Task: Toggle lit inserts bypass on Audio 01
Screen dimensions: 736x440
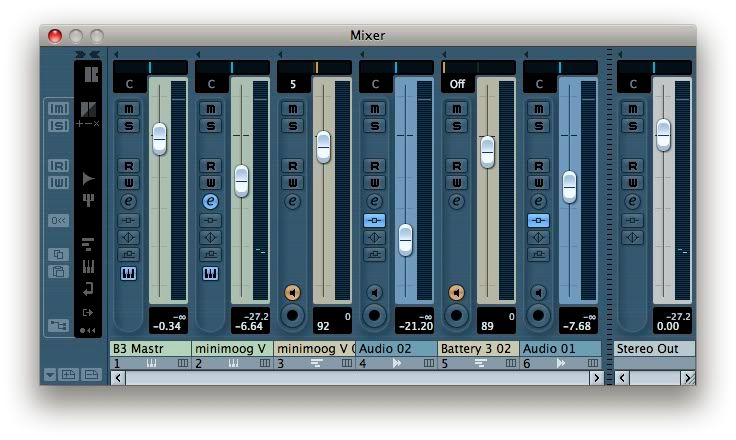Action: [x=538, y=220]
